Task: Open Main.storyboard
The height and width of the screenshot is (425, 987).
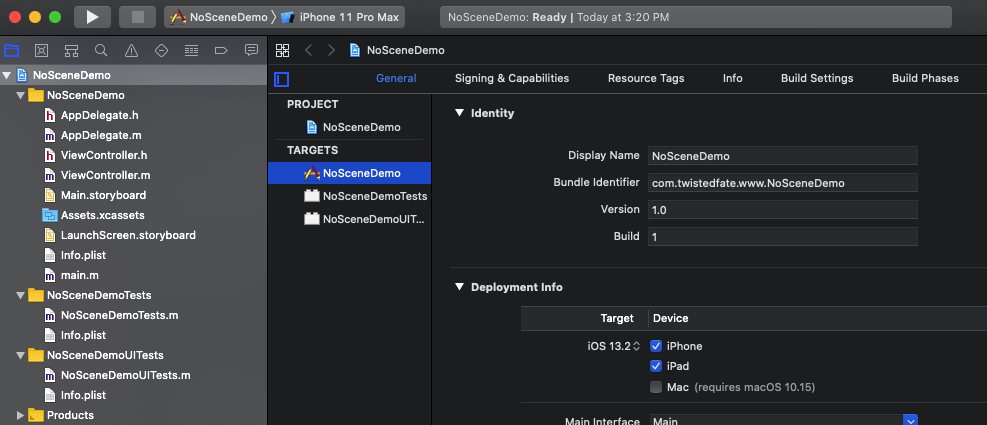Action: pos(103,195)
